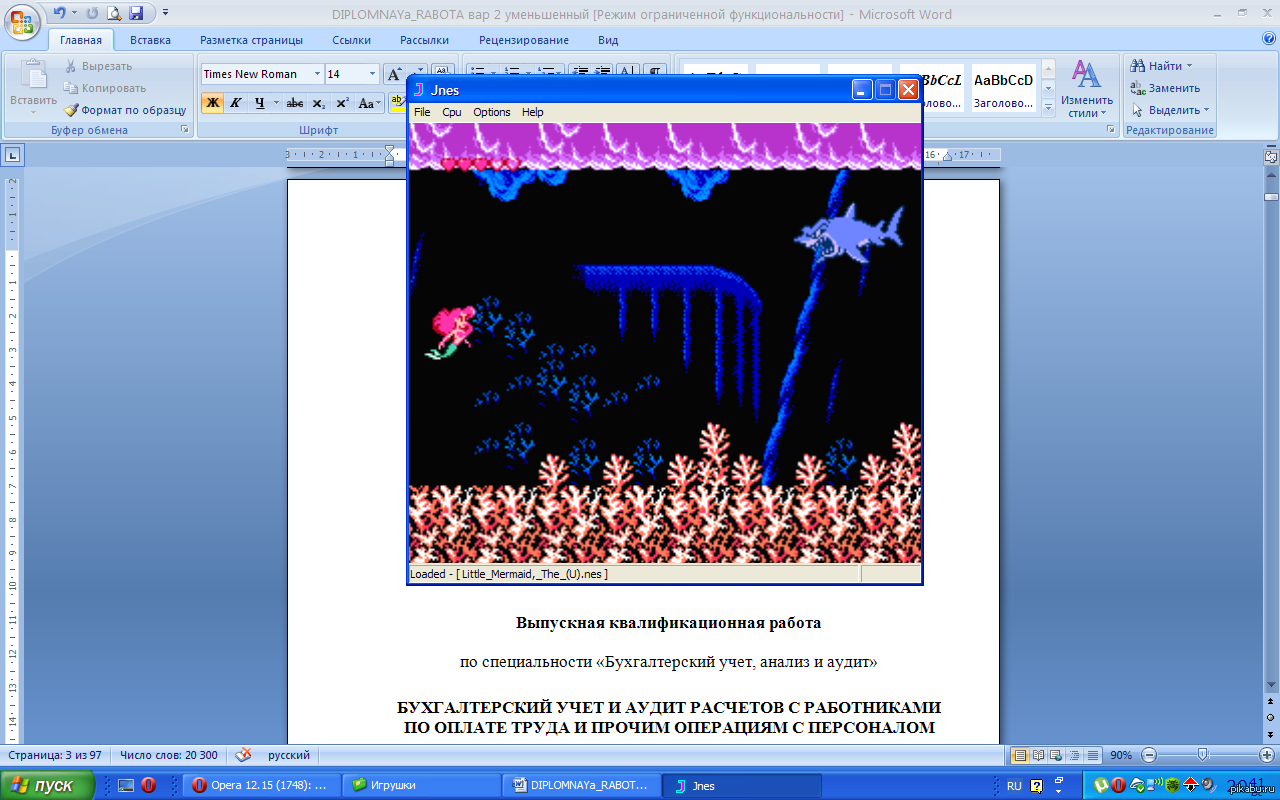
Task: Open the Выделить selection dropdown
Action: point(1170,110)
